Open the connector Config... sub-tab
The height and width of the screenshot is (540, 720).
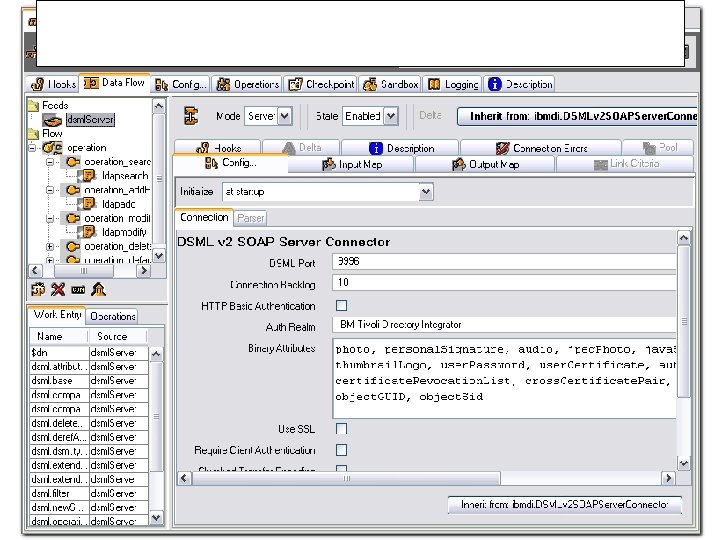click(x=231, y=163)
